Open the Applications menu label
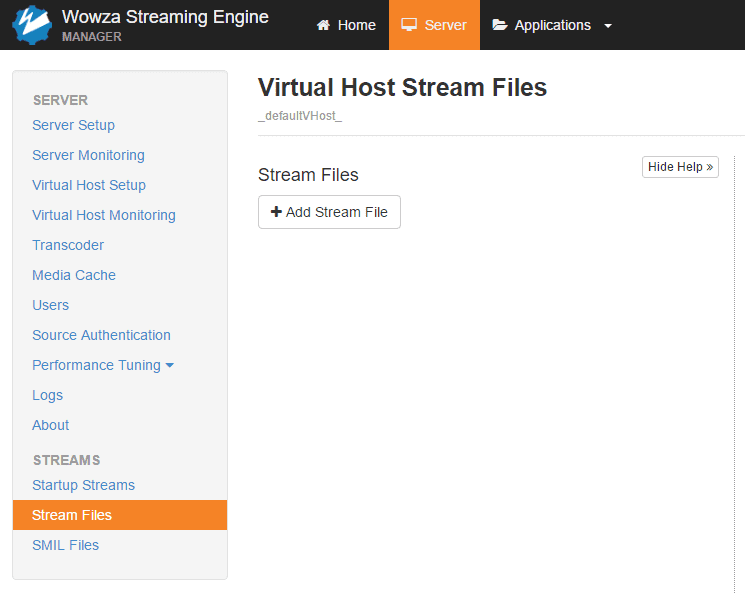Image resolution: width=745 pixels, height=593 pixels. pos(553,25)
